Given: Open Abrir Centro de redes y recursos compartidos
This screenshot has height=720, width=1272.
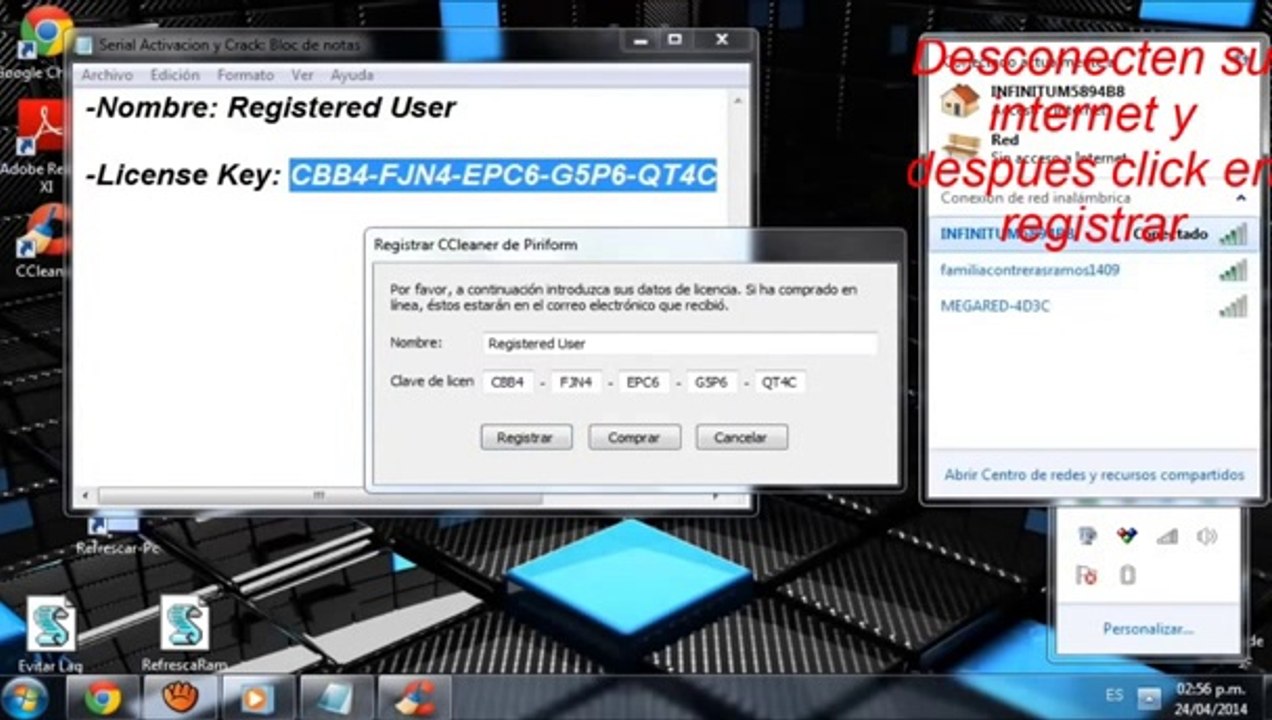Looking at the screenshot, I should (1094, 475).
